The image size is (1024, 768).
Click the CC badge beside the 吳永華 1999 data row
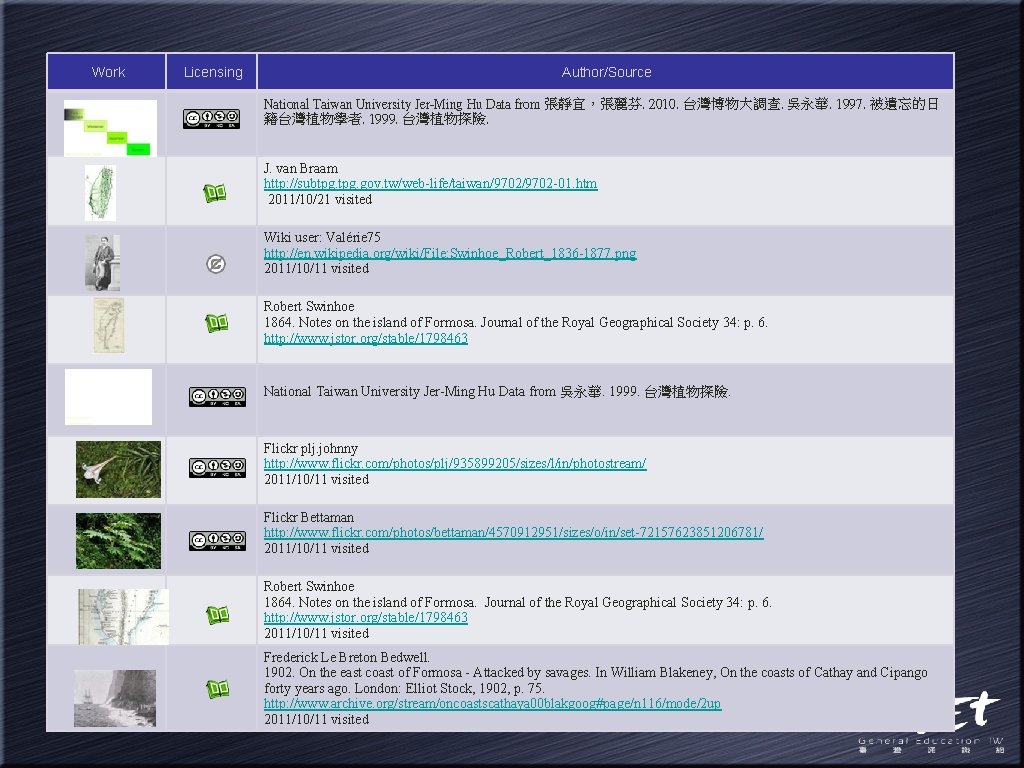(217, 396)
